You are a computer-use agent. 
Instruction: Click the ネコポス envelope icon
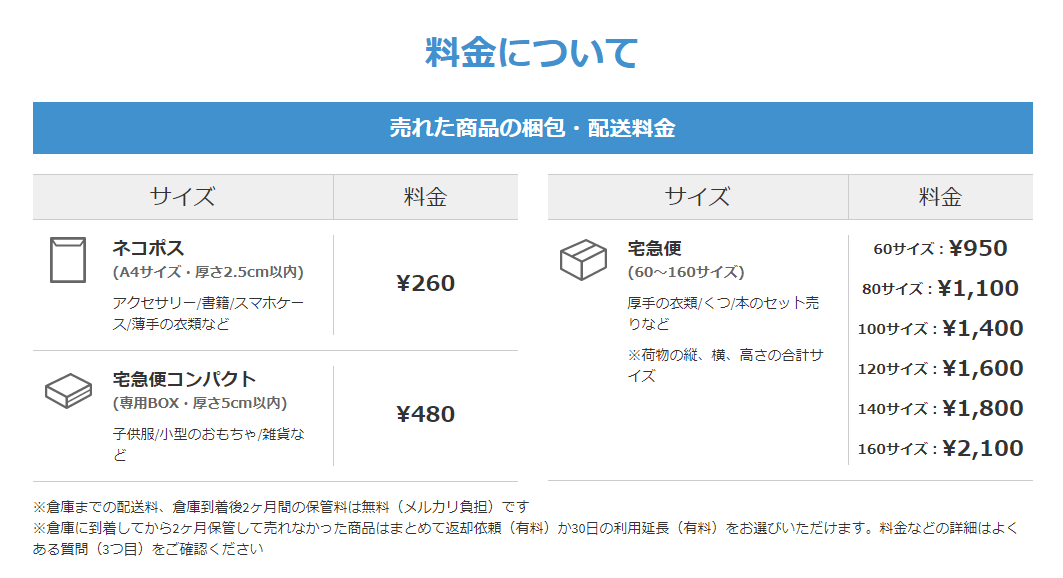(68, 260)
